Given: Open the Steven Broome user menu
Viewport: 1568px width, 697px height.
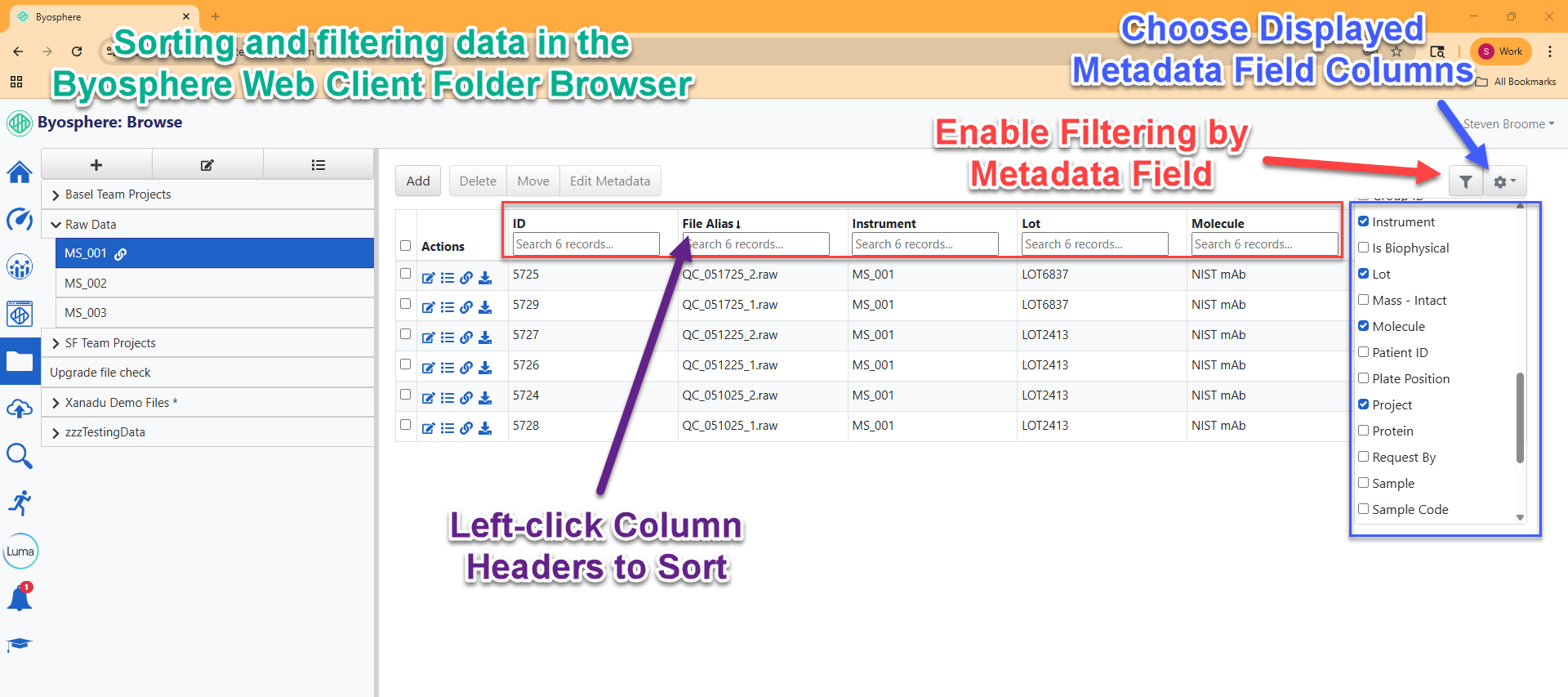Looking at the screenshot, I should 1508,124.
